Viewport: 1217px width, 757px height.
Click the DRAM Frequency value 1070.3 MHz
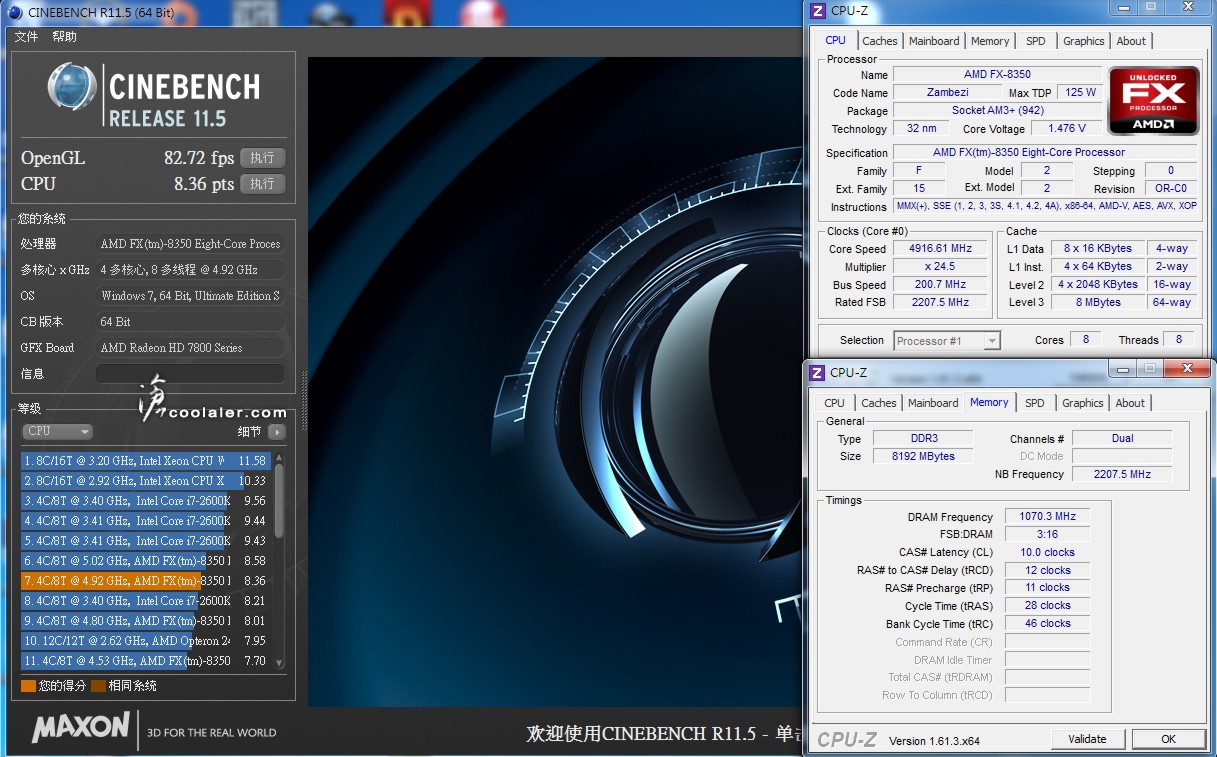click(x=1047, y=516)
